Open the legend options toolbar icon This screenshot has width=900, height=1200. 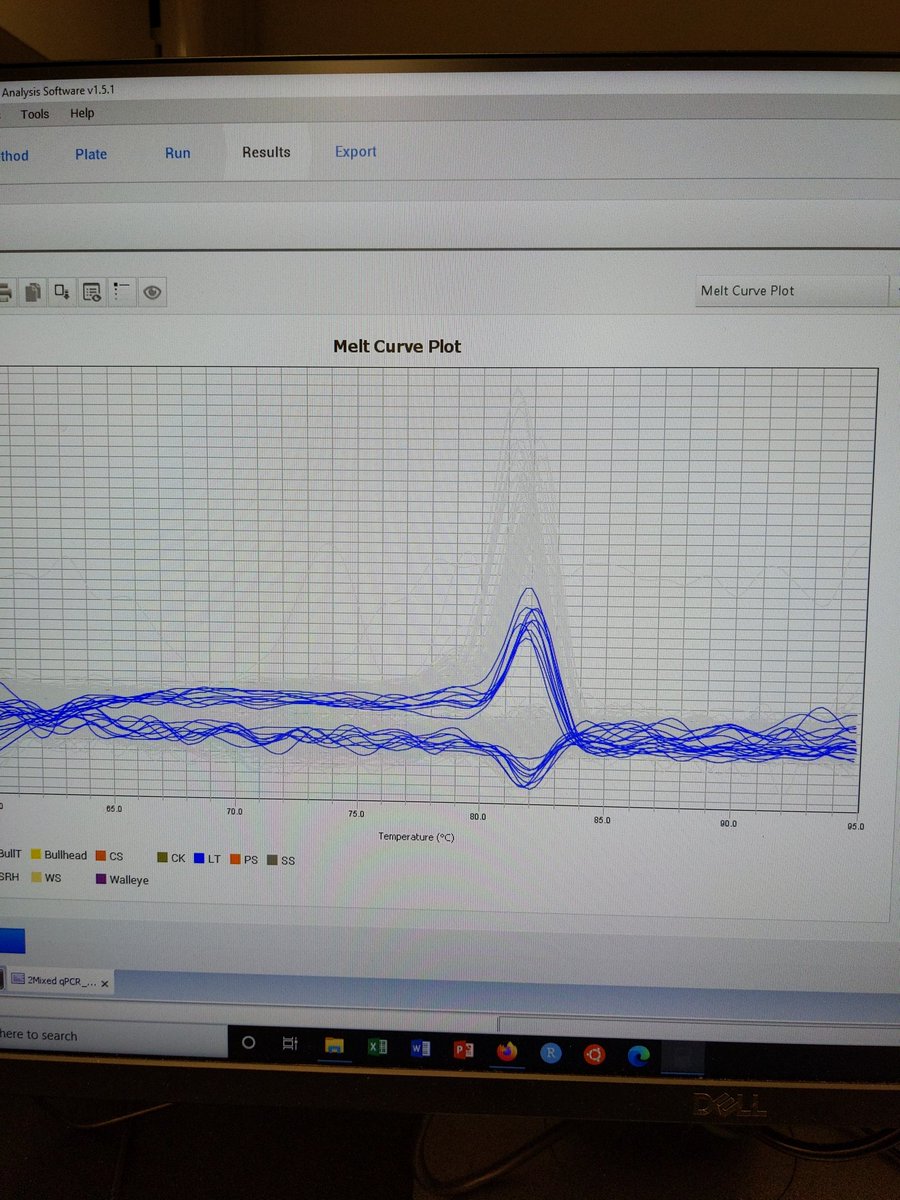pyautogui.click(x=122, y=291)
